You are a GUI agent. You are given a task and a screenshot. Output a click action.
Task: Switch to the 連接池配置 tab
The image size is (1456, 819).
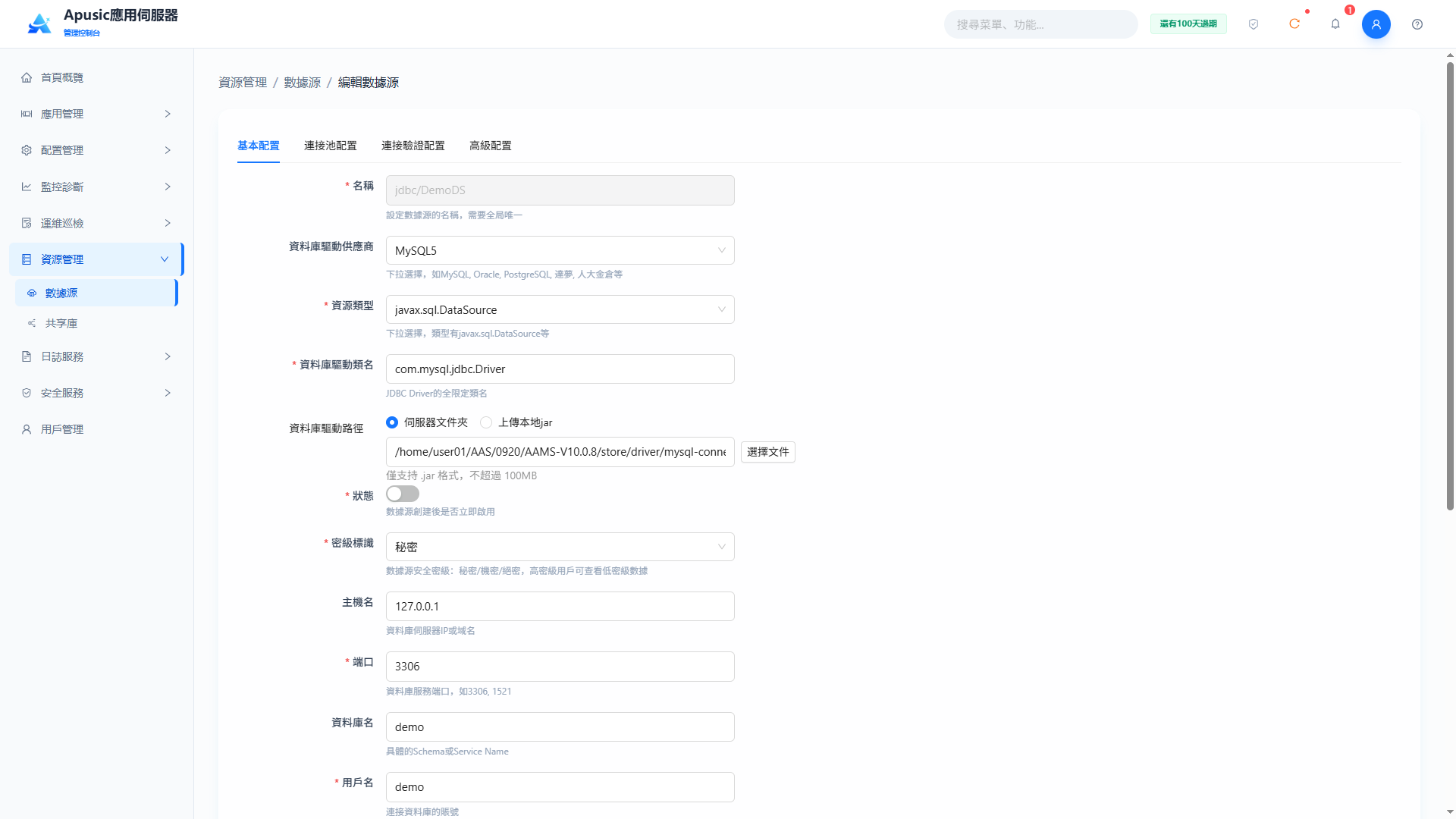pyautogui.click(x=330, y=146)
